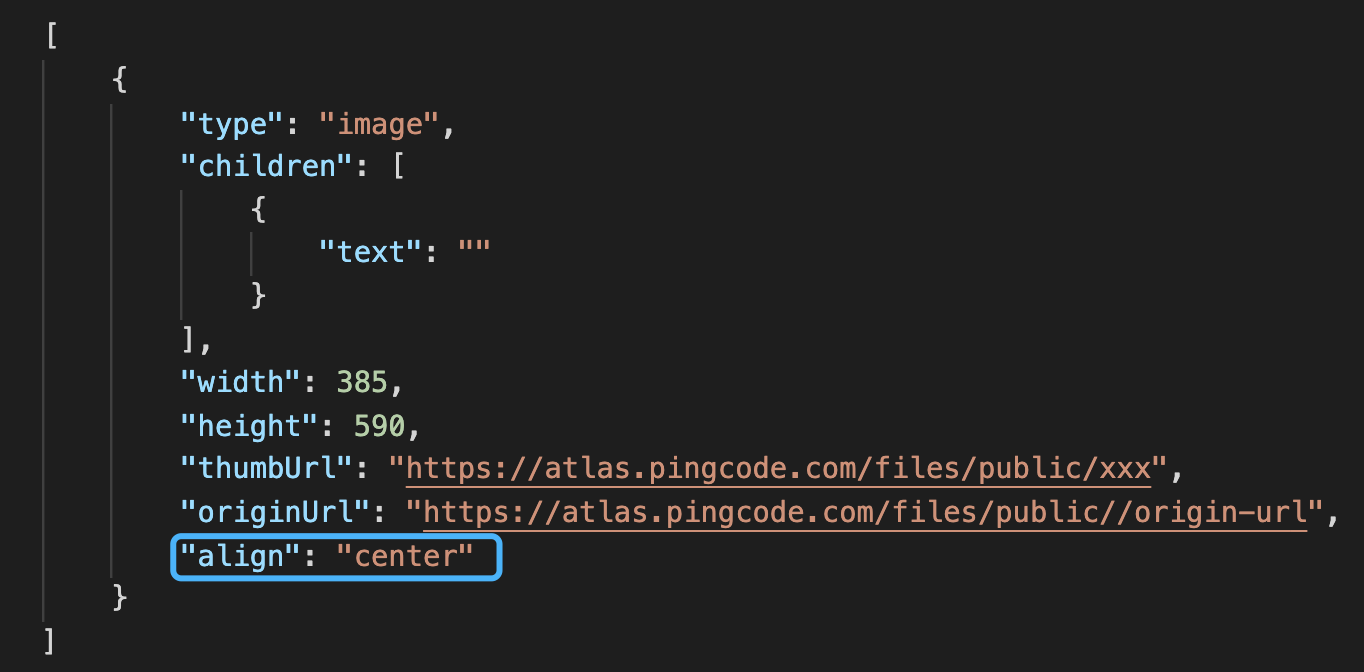The image size is (1364, 672).
Task: Open the thumbUrl atlas.pingcode.com link
Action: pyautogui.click(x=778, y=469)
